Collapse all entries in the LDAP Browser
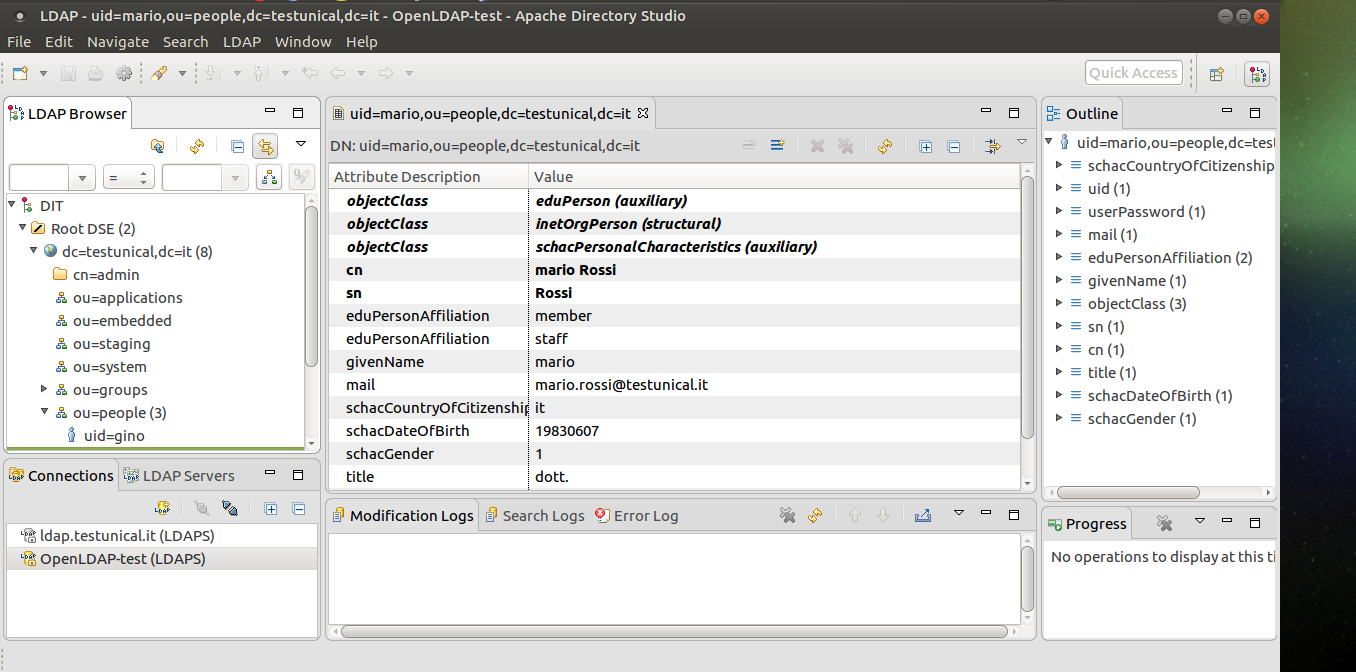The image size is (1356, 672). click(237, 146)
